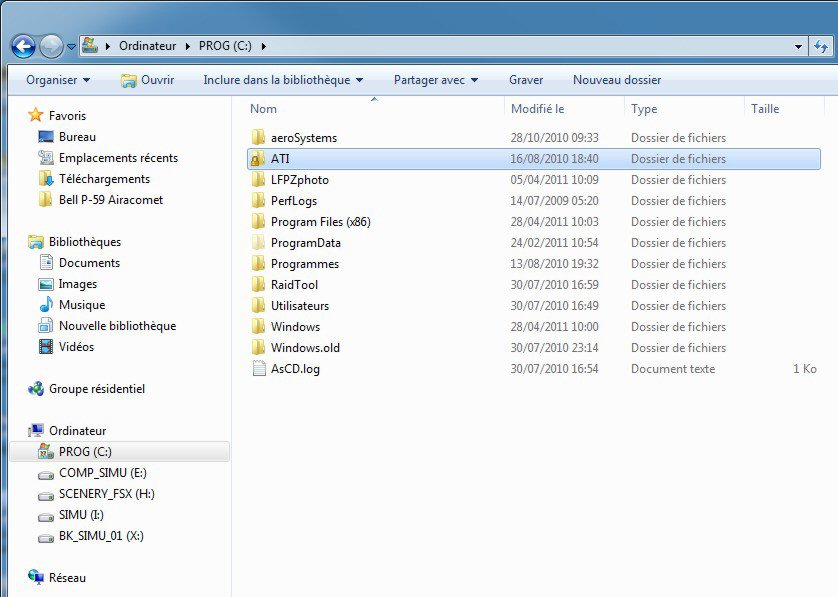Click the date 30/07/2010 23:14
The width and height of the screenshot is (838, 597).
[x=554, y=347]
